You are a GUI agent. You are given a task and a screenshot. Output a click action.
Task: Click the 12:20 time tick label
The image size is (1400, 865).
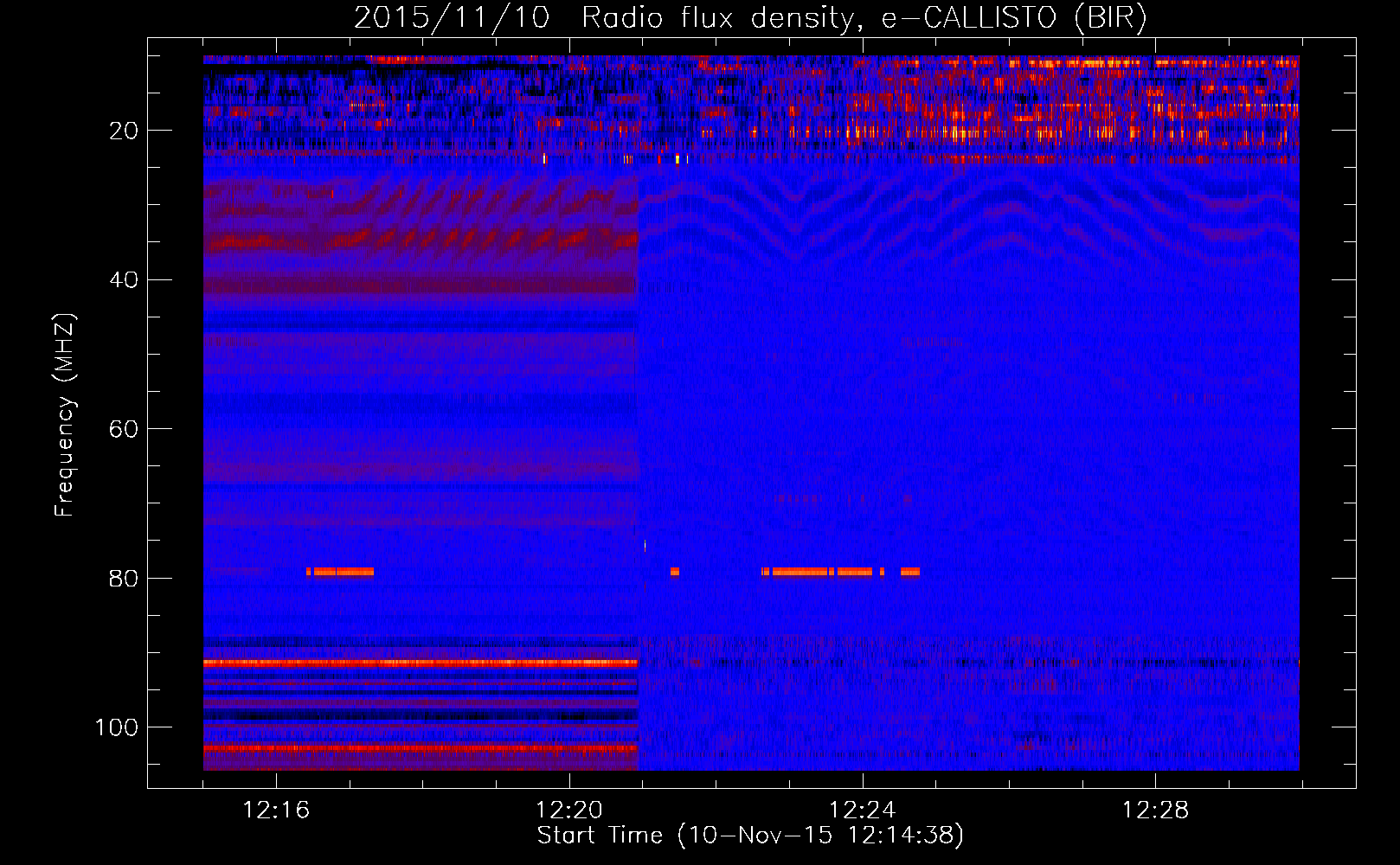[569, 811]
